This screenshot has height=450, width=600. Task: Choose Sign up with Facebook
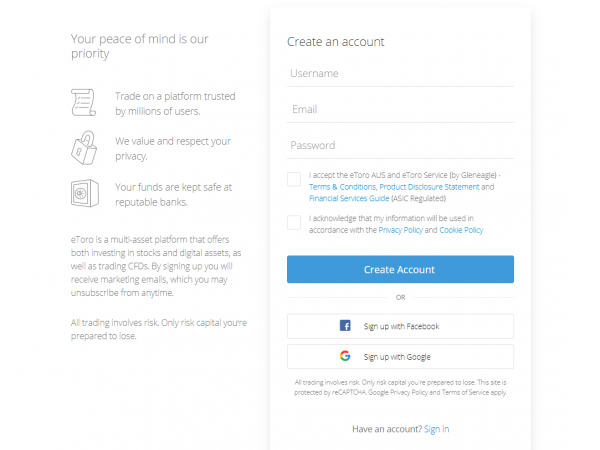click(400, 326)
